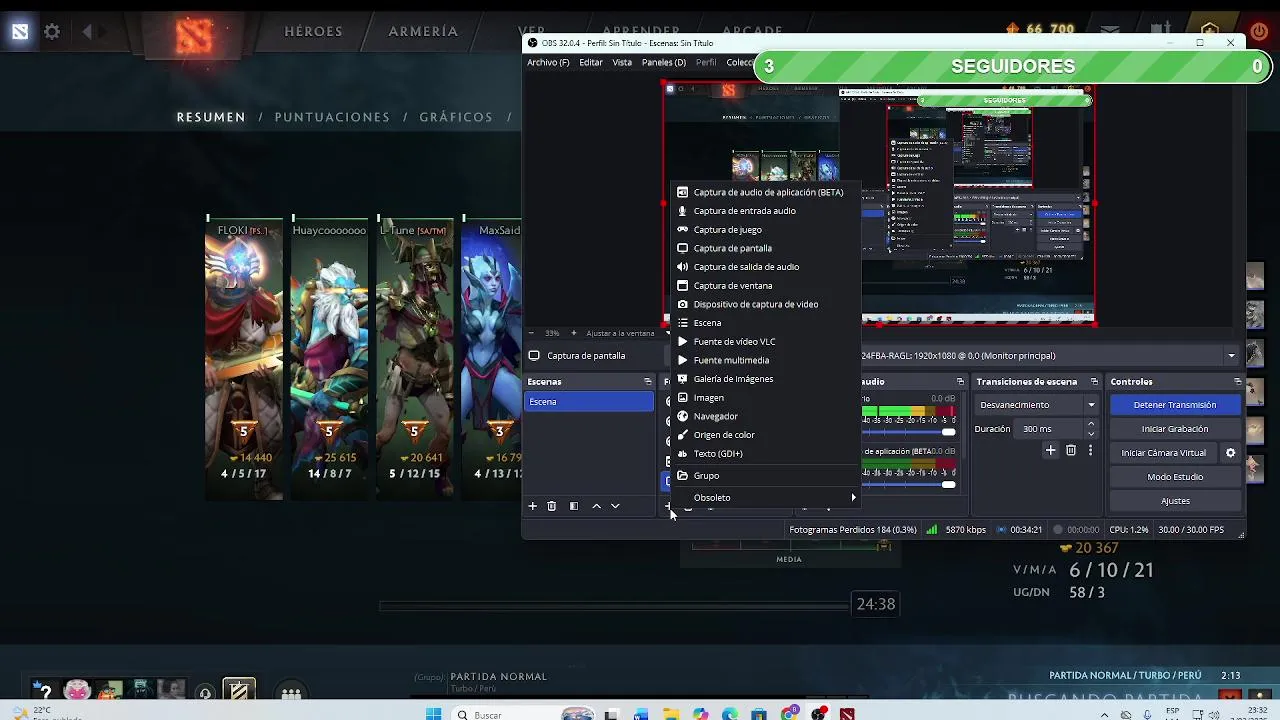Viewport: 1280px width, 720px height.
Task: Undock the Controles panel
Action: click(x=1237, y=382)
